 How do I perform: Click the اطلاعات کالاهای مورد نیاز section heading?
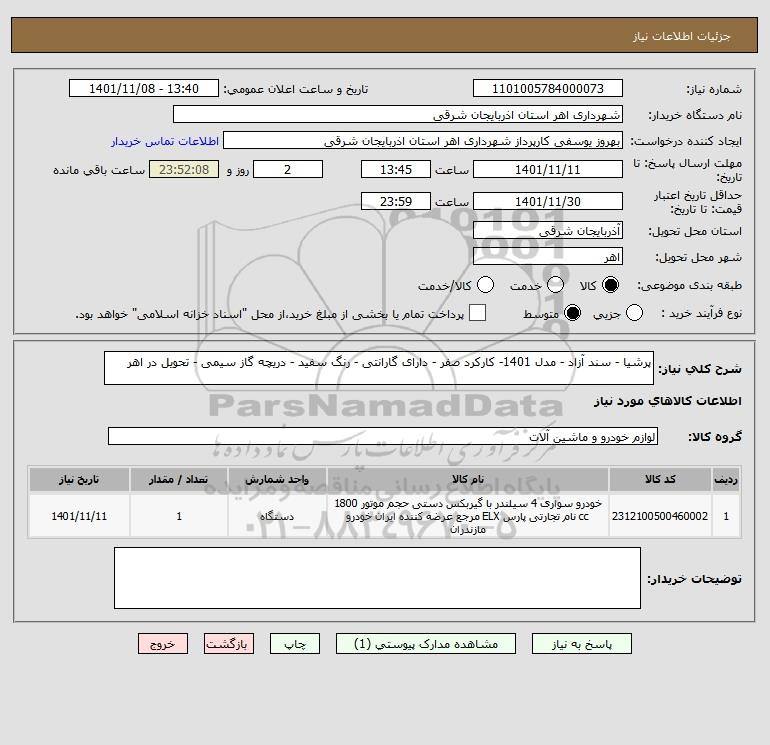click(x=667, y=401)
